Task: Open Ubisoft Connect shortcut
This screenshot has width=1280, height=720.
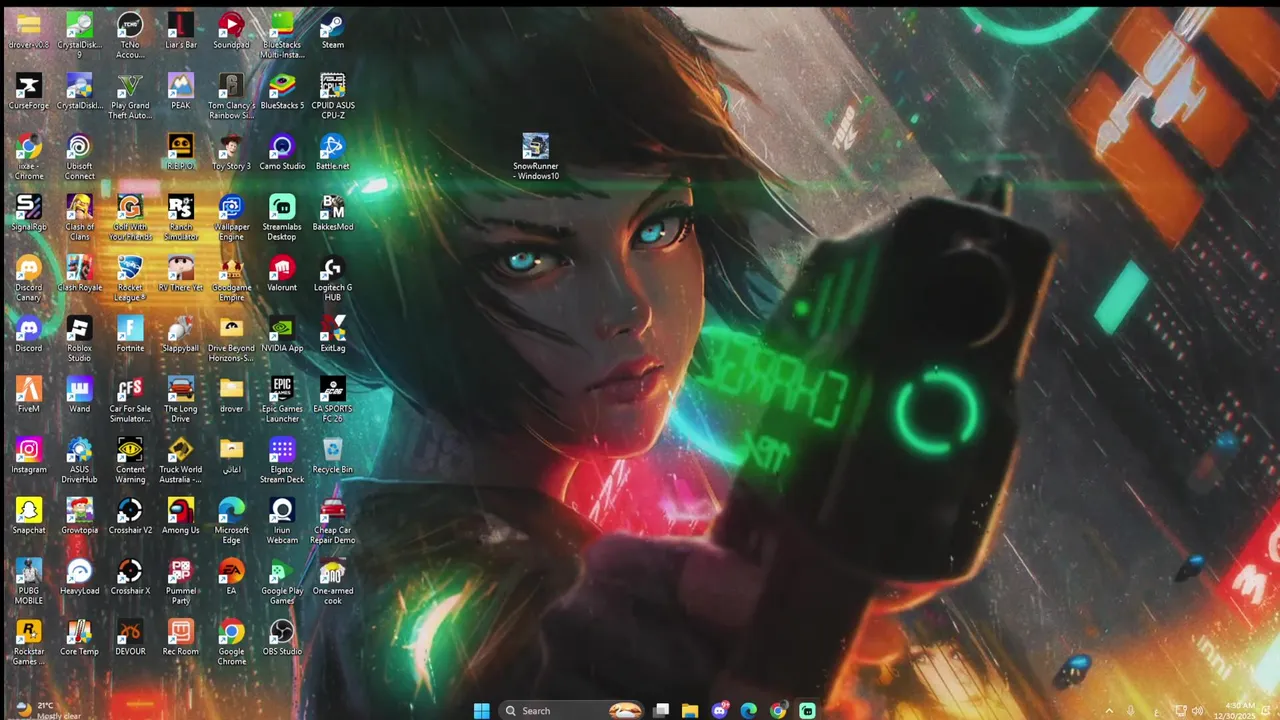Action: point(79,158)
